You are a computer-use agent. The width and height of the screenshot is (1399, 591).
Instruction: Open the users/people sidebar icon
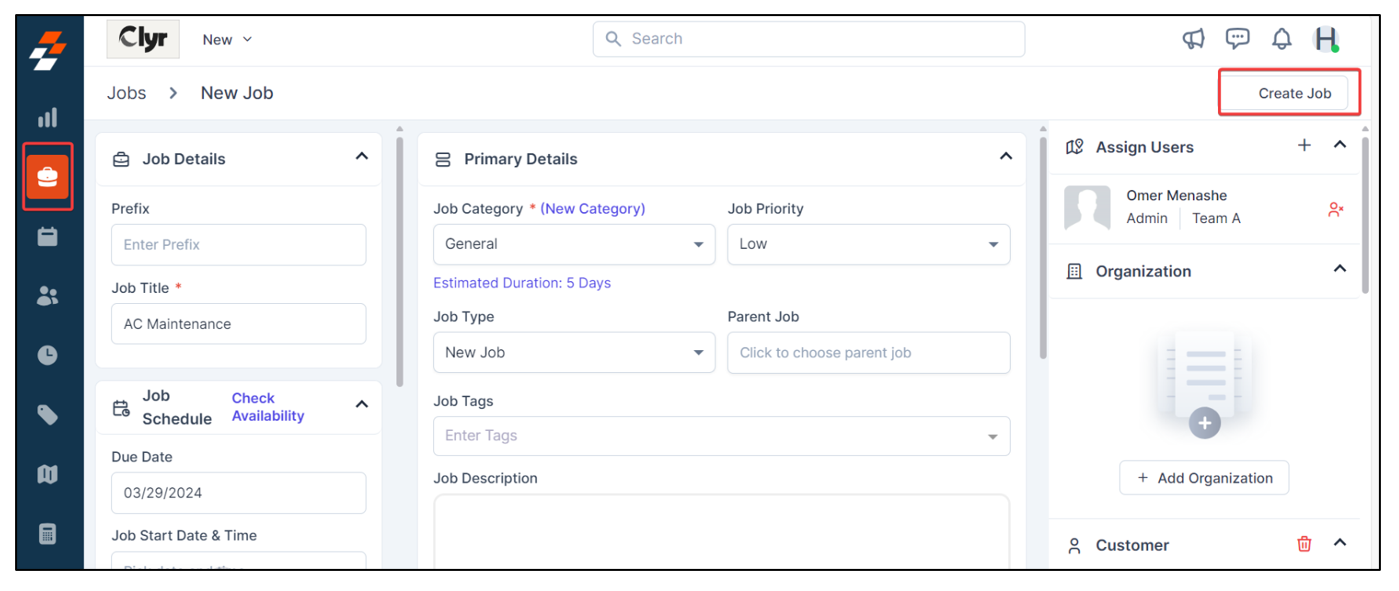47,296
